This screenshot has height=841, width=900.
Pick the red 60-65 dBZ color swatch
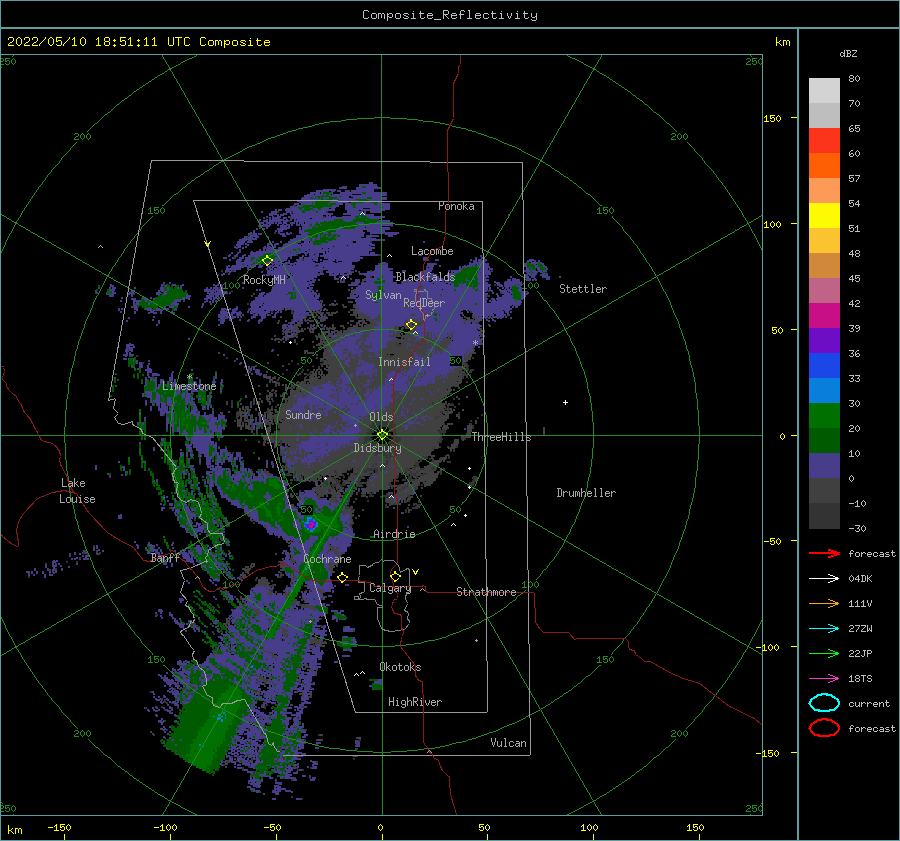click(824, 141)
